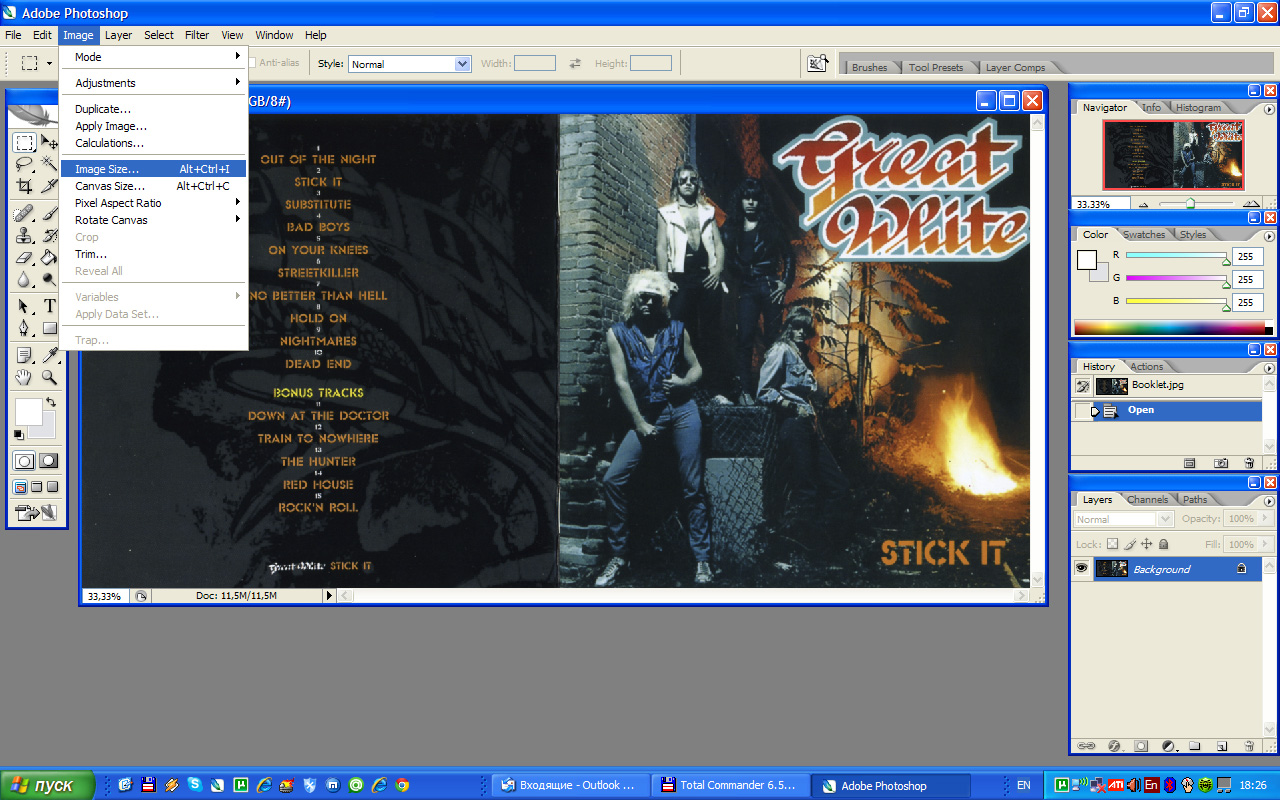Choose Canvas Size from the Image menu
Viewport: 1280px width, 800px height.
153,186
